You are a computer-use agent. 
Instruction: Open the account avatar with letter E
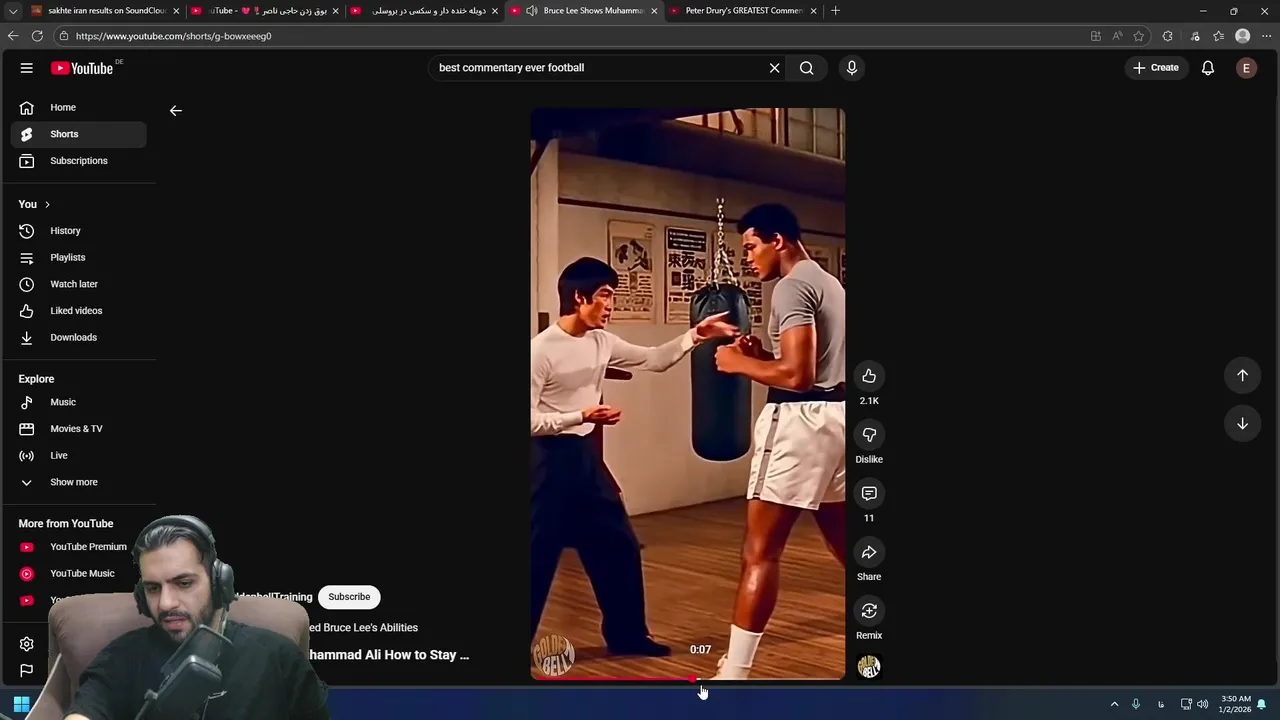point(1246,68)
